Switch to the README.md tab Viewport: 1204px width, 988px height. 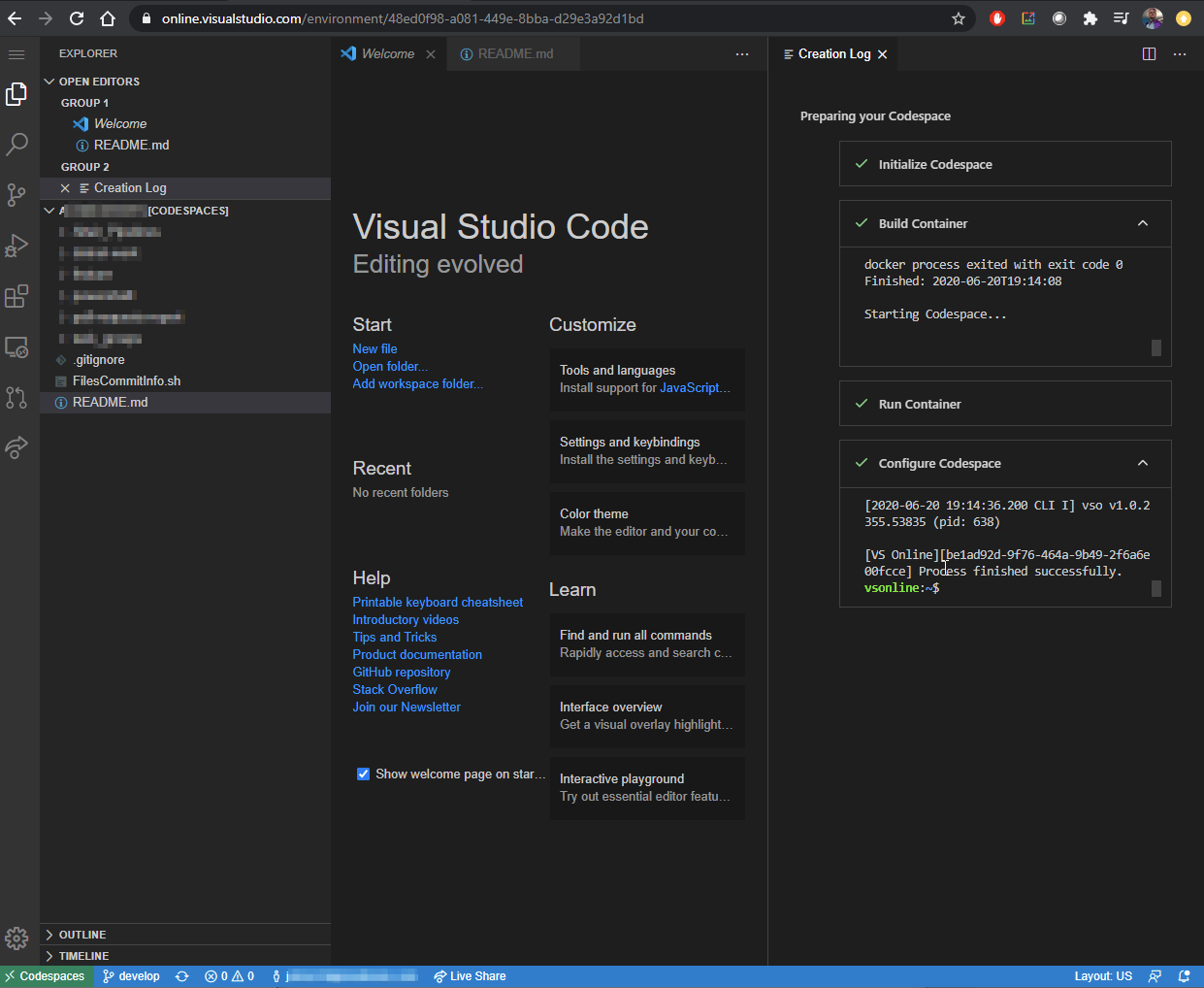pos(514,54)
